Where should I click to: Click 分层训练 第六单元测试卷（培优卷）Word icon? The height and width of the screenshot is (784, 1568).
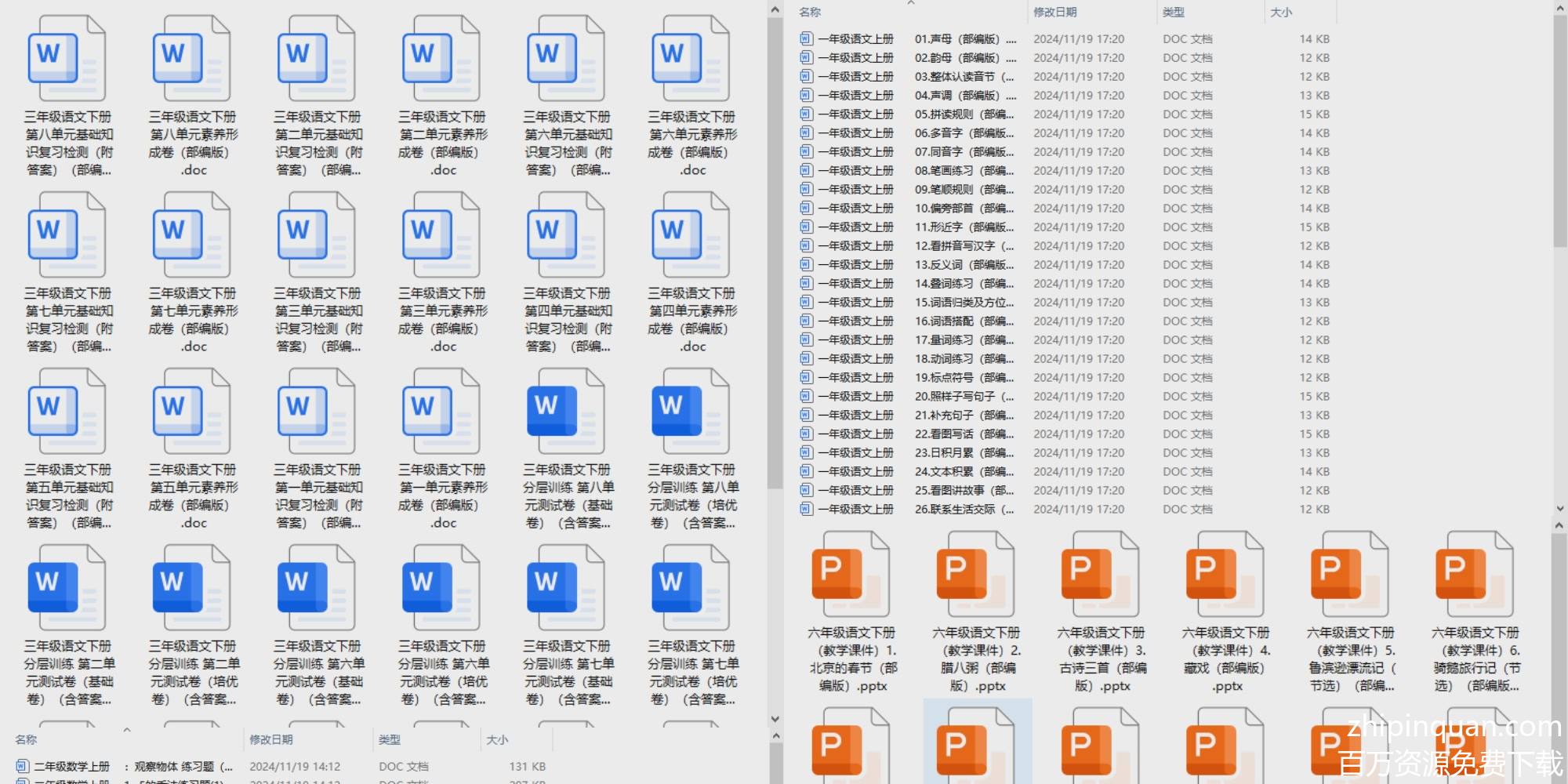(441, 587)
